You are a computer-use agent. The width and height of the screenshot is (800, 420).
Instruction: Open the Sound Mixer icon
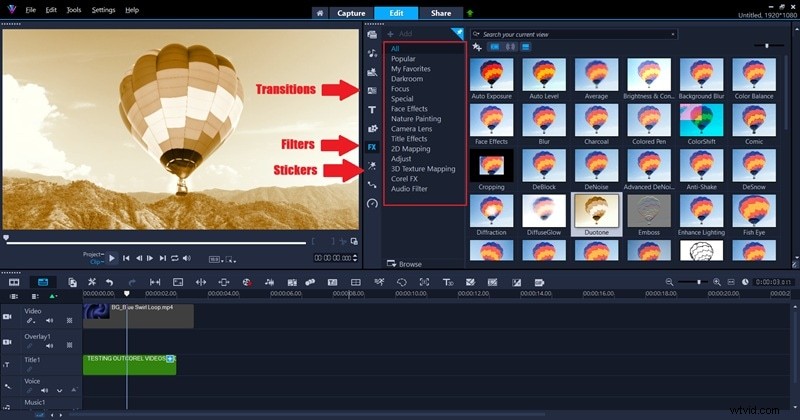pos(269,282)
